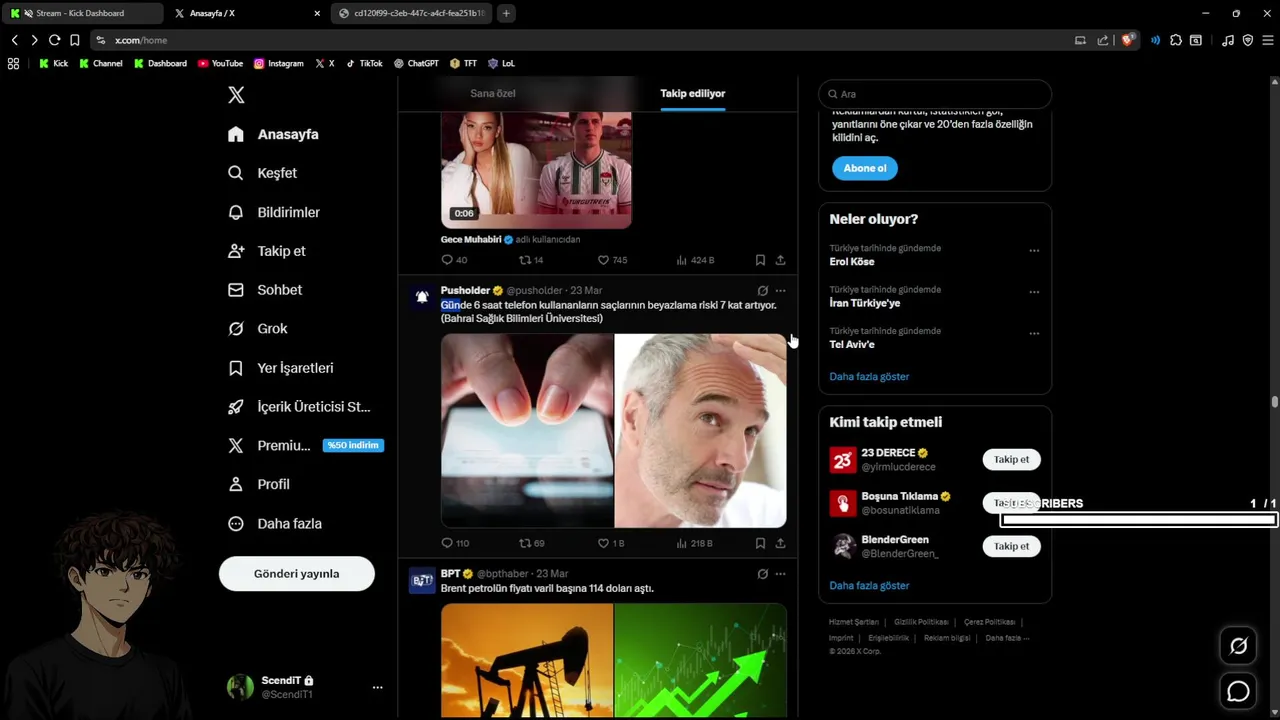Share the Pusholder post

click(x=780, y=543)
